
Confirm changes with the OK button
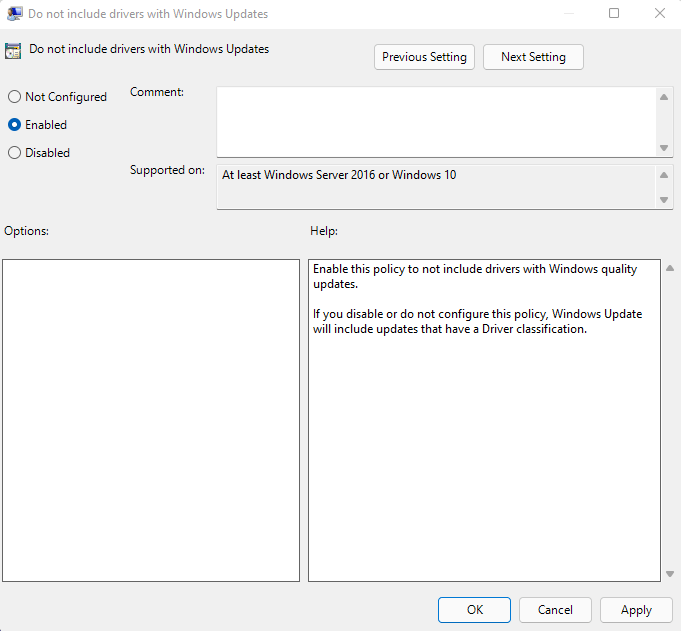click(x=474, y=610)
